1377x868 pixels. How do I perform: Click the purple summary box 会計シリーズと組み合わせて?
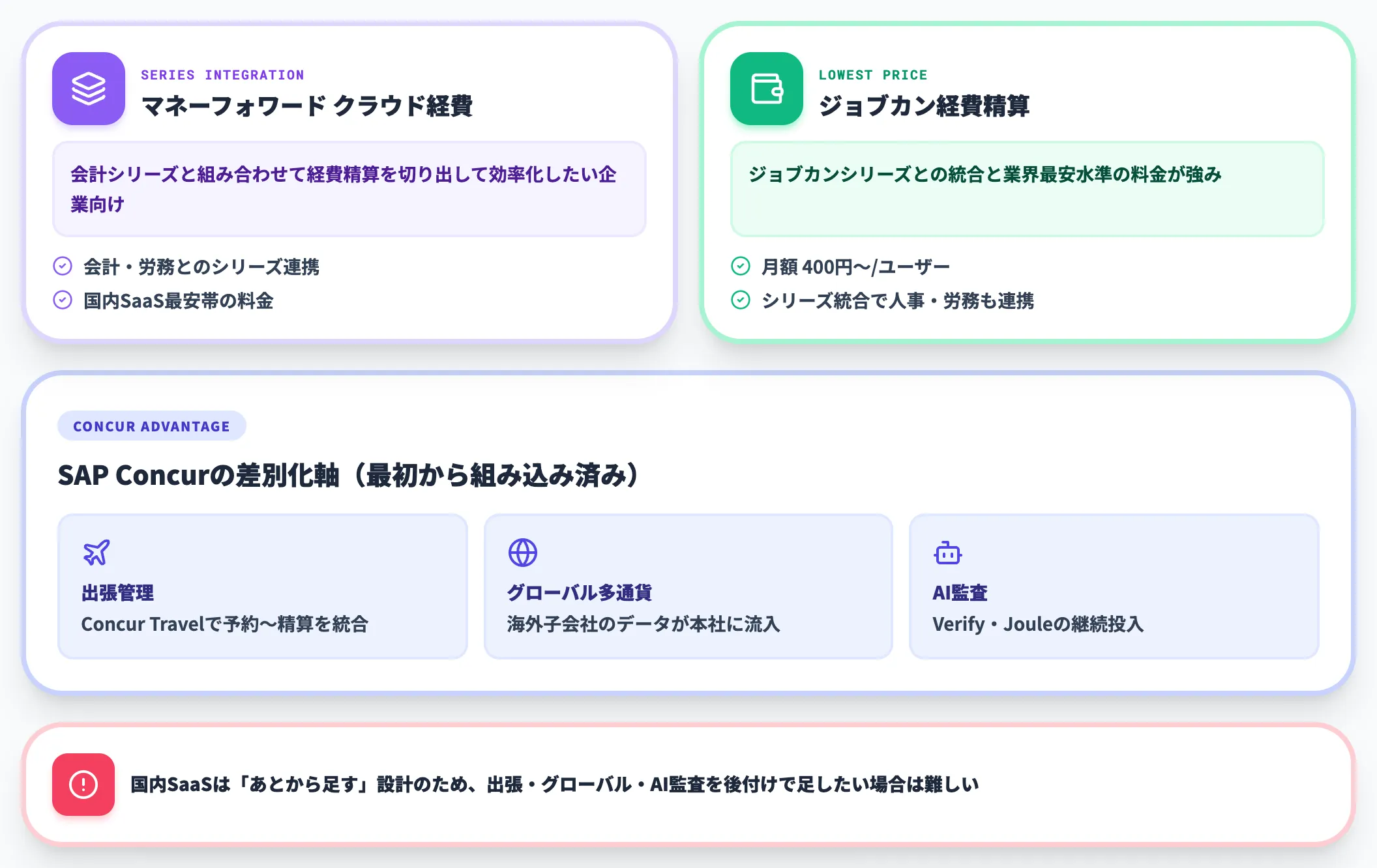click(349, 189)
